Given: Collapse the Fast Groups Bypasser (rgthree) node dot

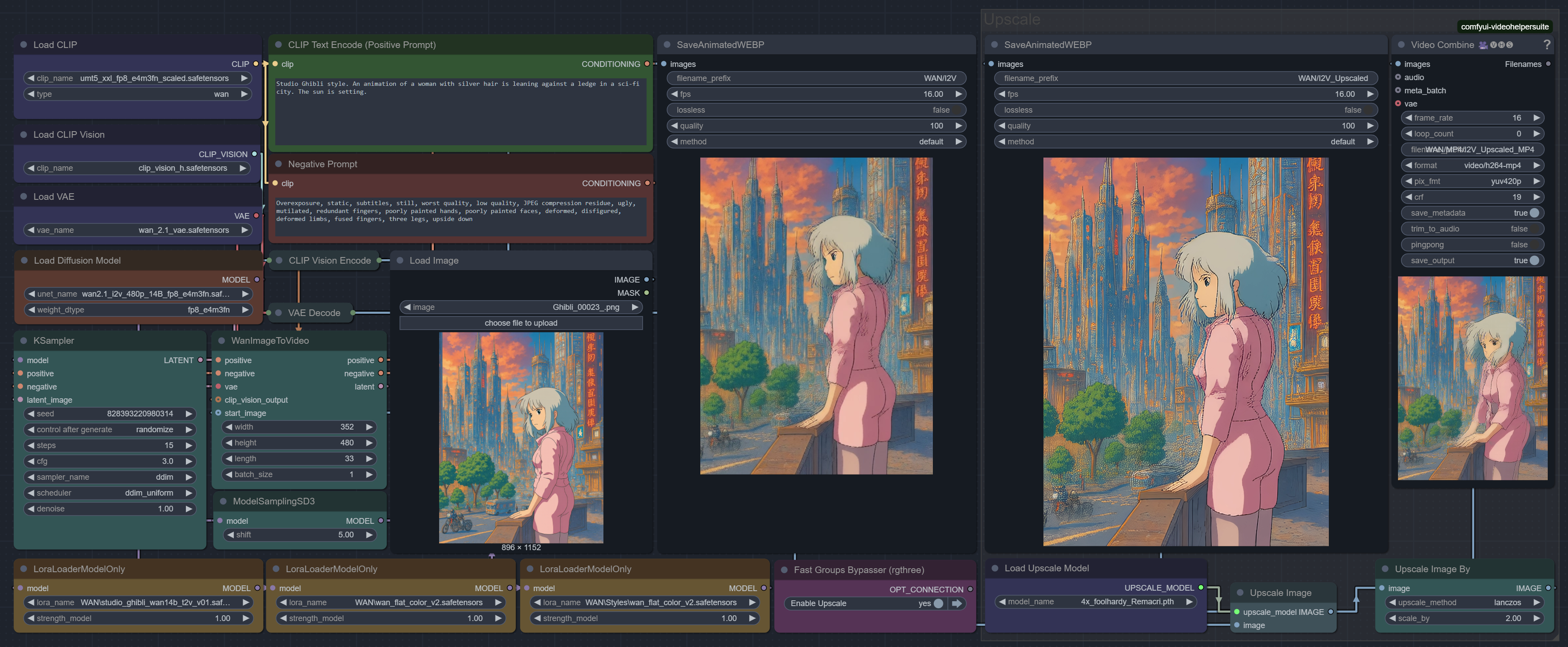Looking at the screenshot, I should [x=784, y=570].
